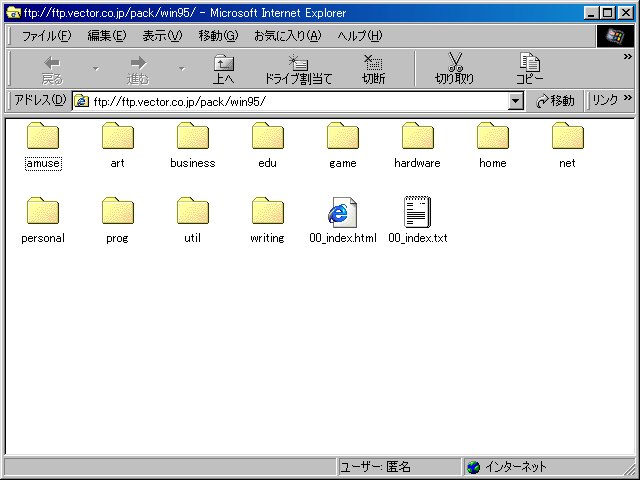
Task: Click the 戻る (Back) toolbar button
Action: (52, 69)
